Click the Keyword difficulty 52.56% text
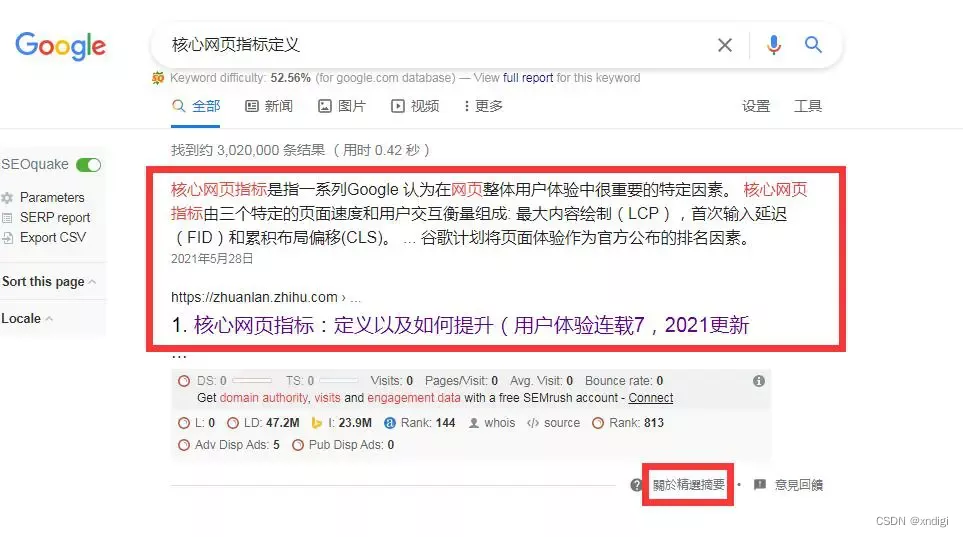This screenshot has width=963, height=537. click(240, 78)
